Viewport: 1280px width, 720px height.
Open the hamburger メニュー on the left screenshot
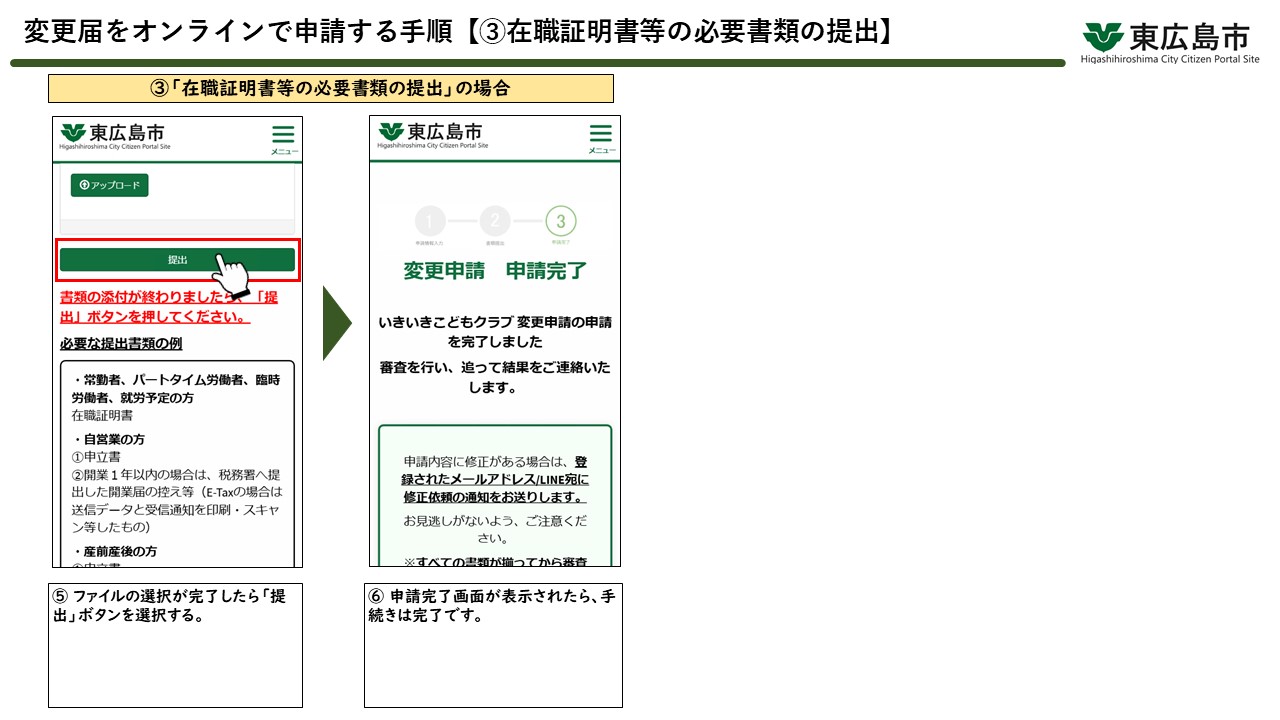283,135
